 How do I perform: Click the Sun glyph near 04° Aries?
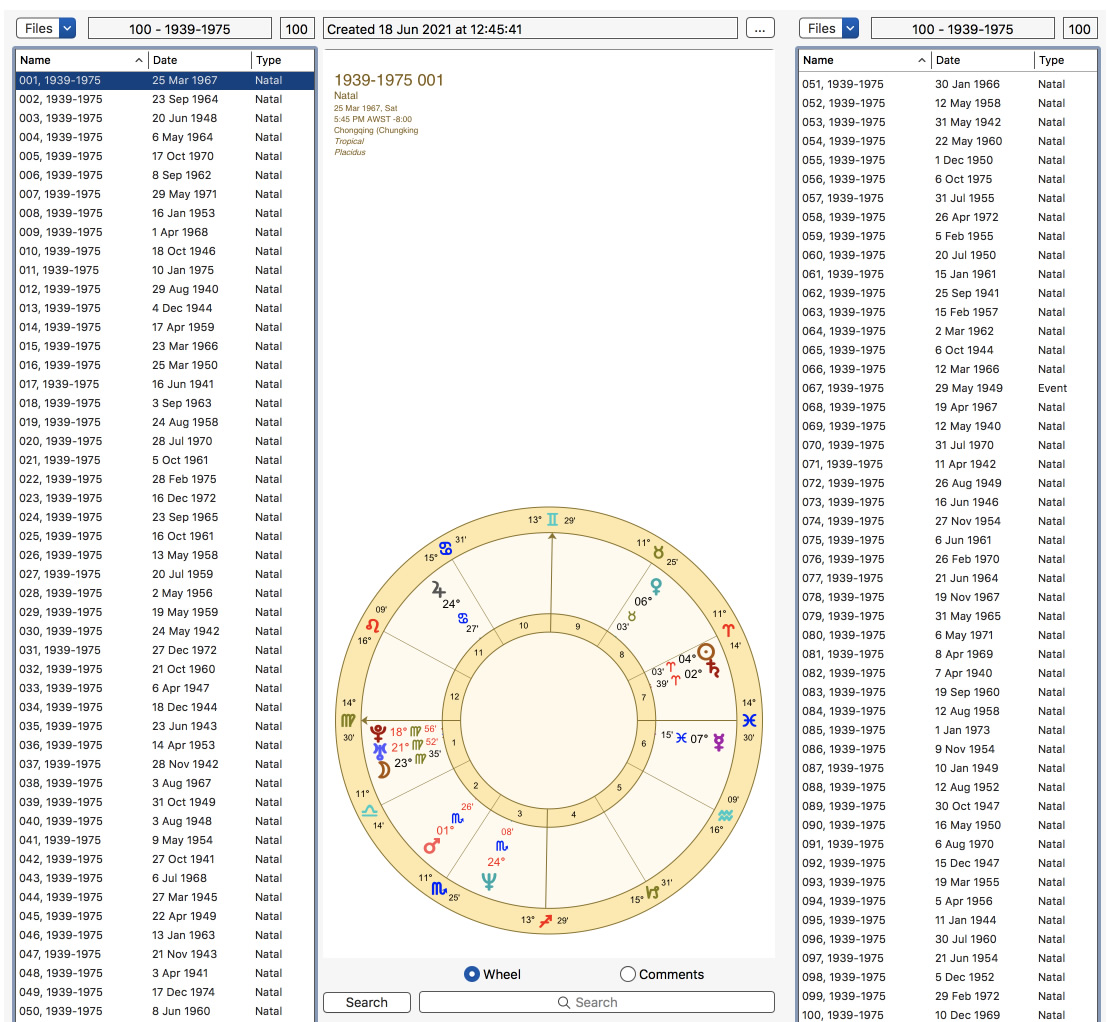(706, 652)
